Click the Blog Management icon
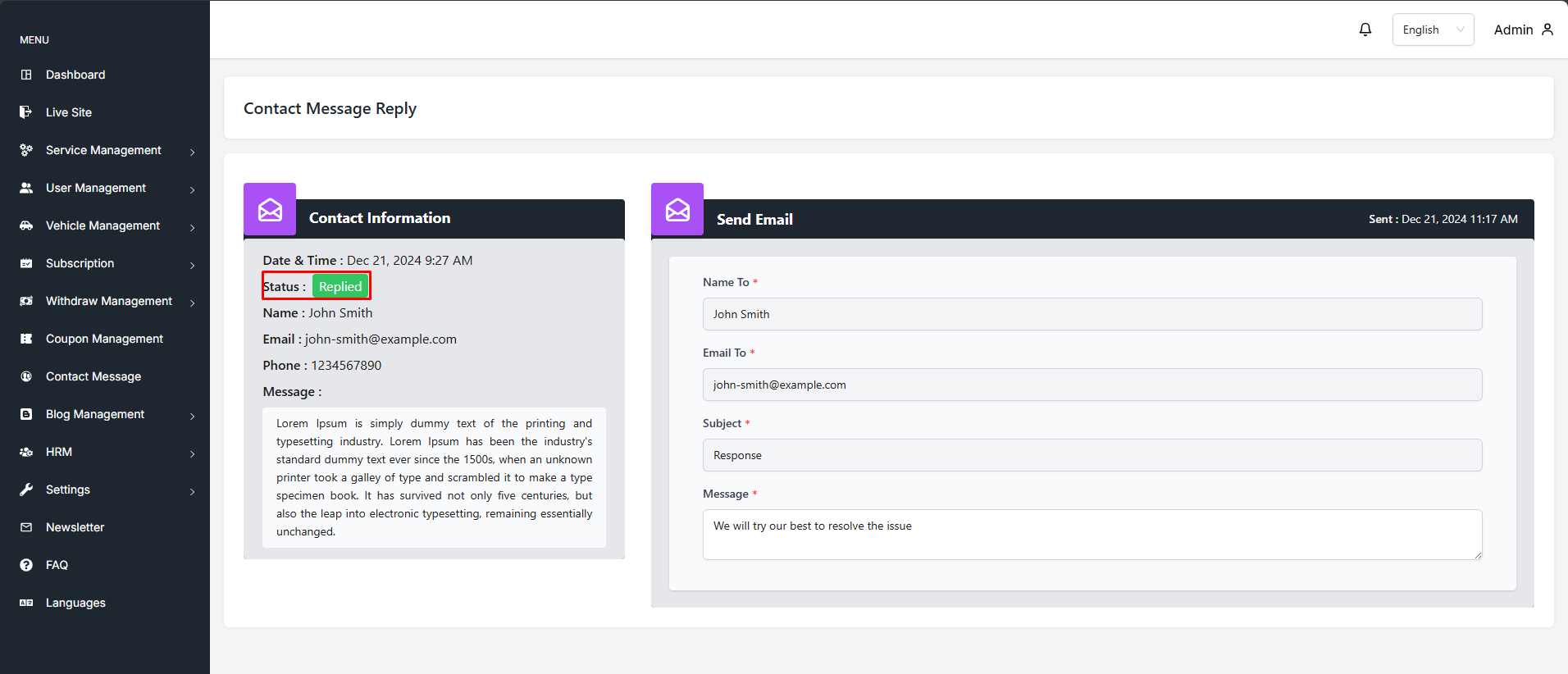The image size is (1568, 674). [26, 414]
